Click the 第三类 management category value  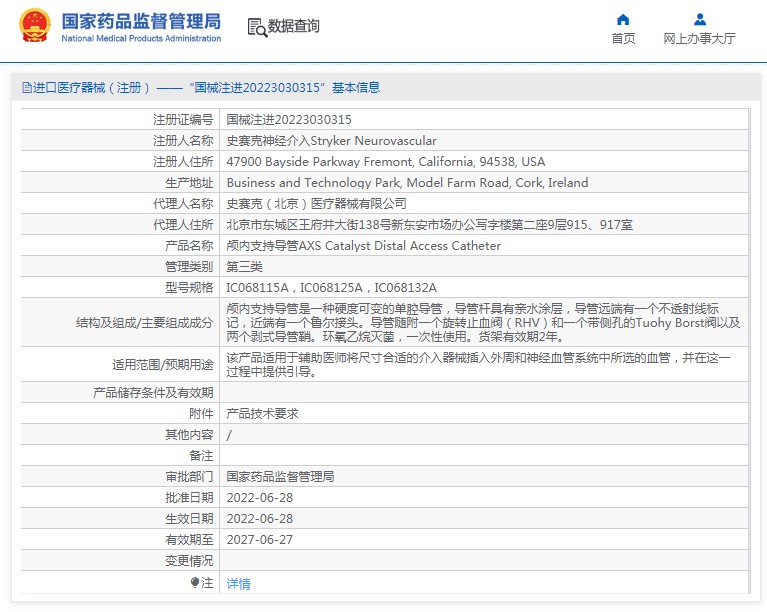point(244,267)
